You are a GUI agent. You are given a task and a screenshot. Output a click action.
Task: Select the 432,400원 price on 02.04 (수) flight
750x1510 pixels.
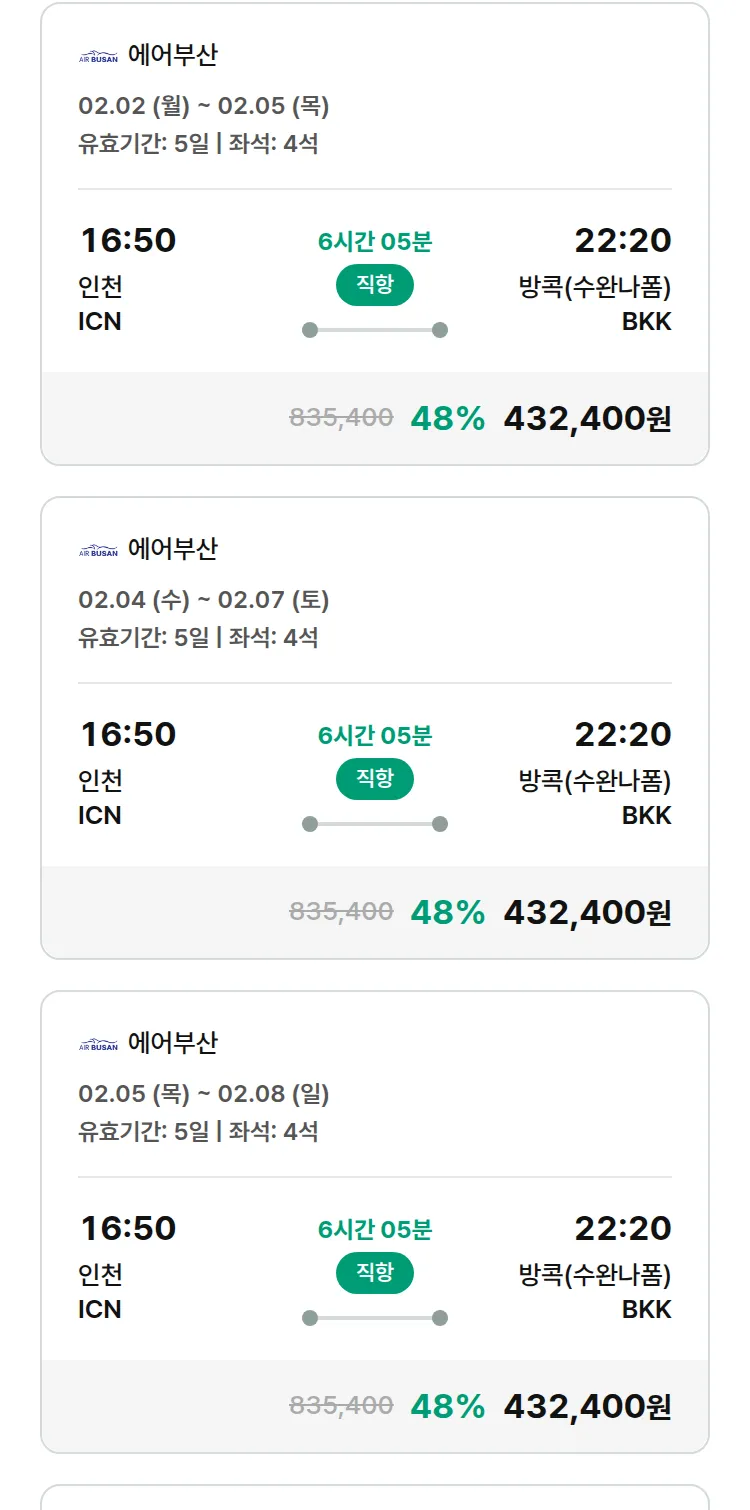[x=587, y=912]
